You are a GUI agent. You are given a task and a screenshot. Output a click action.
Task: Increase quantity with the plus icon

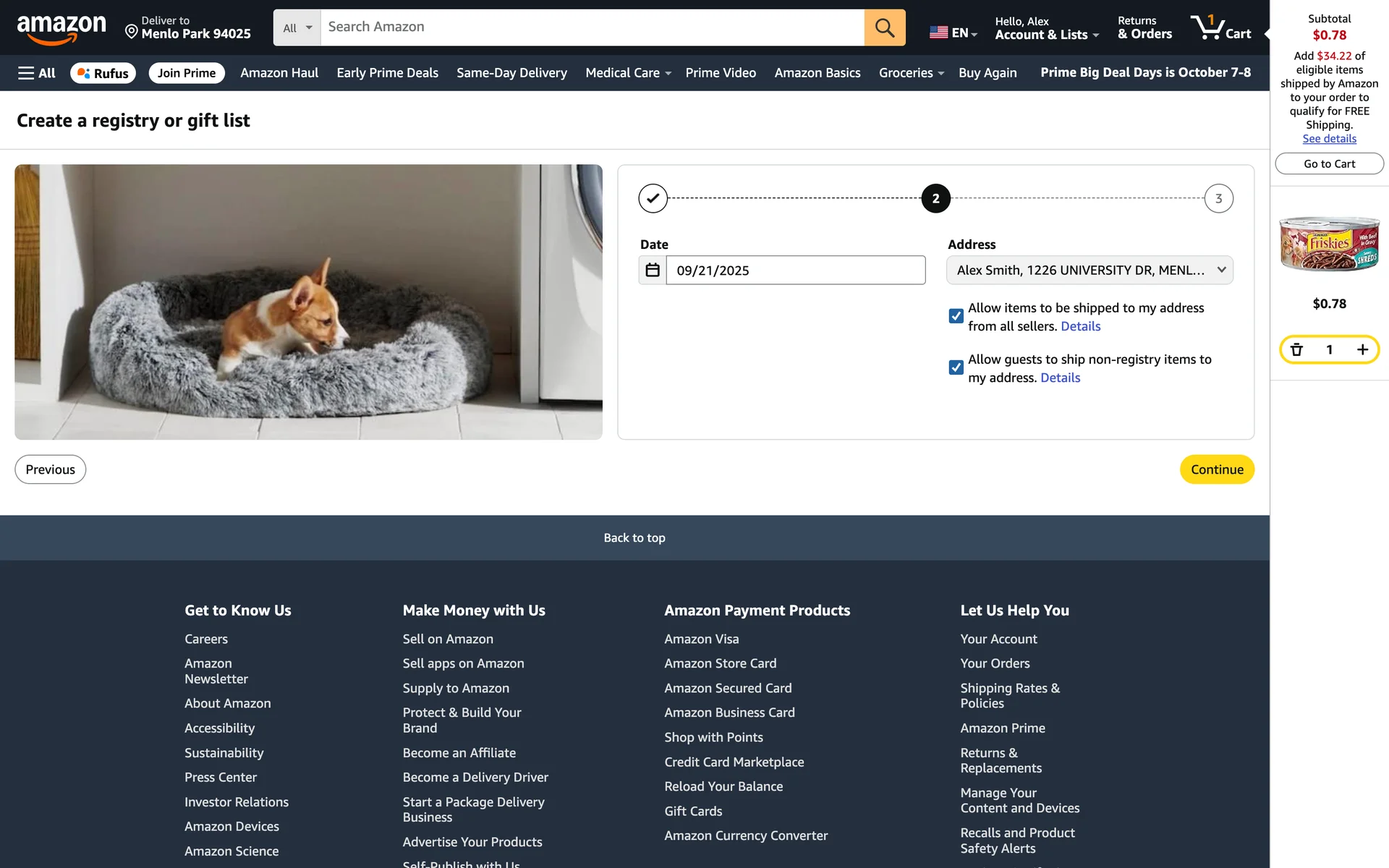pyautogui.click(x=1362, y=350)
